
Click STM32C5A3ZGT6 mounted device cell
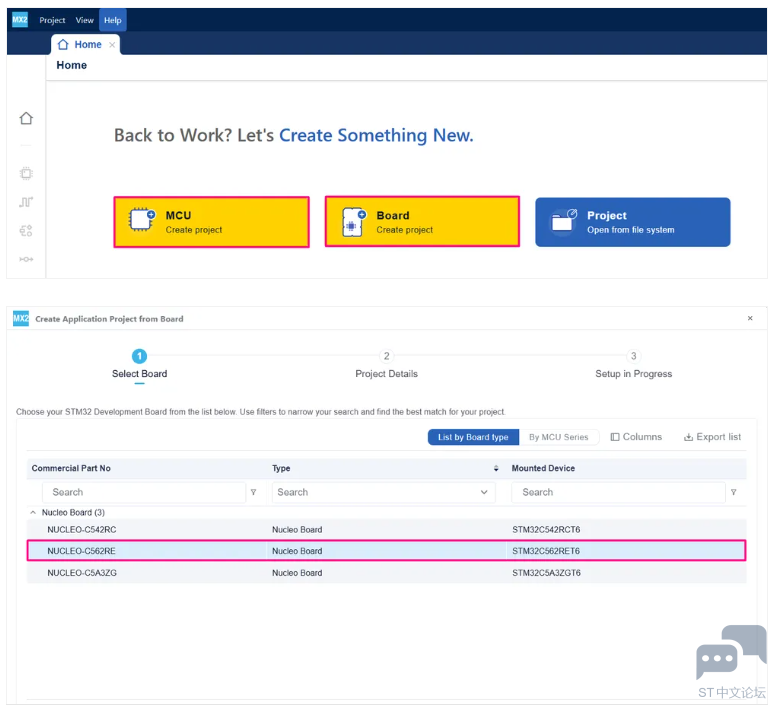click(546, 573)
